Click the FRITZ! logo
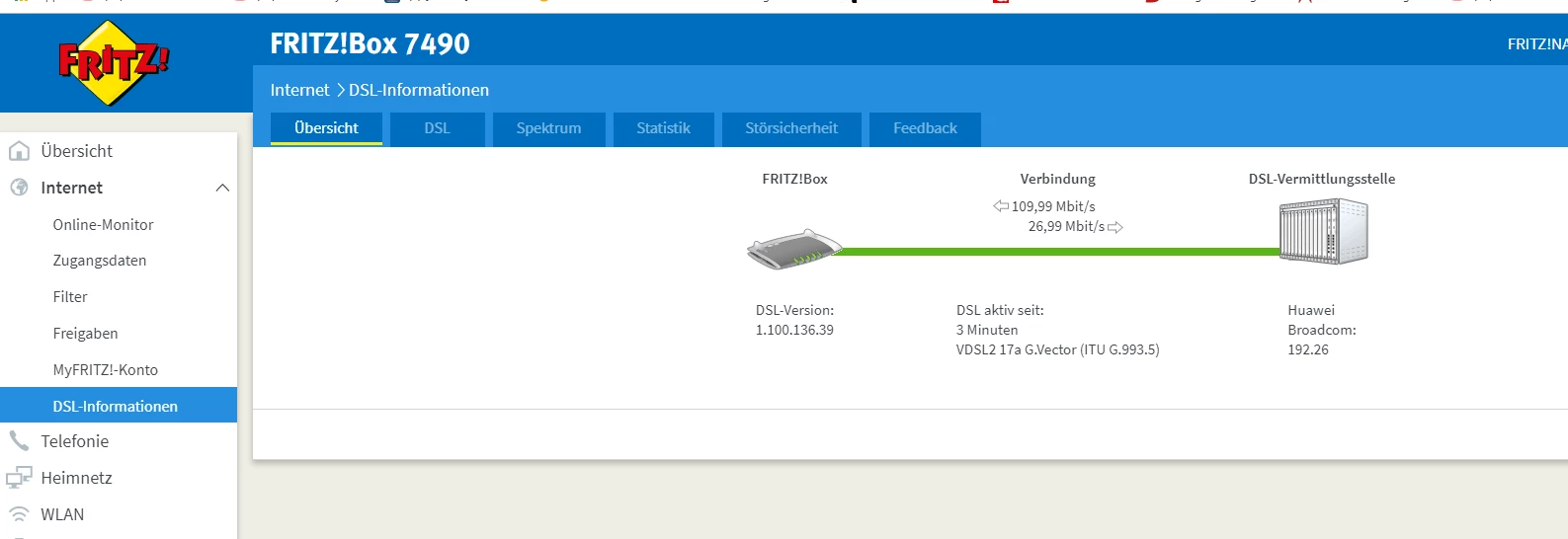The image size is (1568, 539). pyautogui.click(x=114, y=63)
